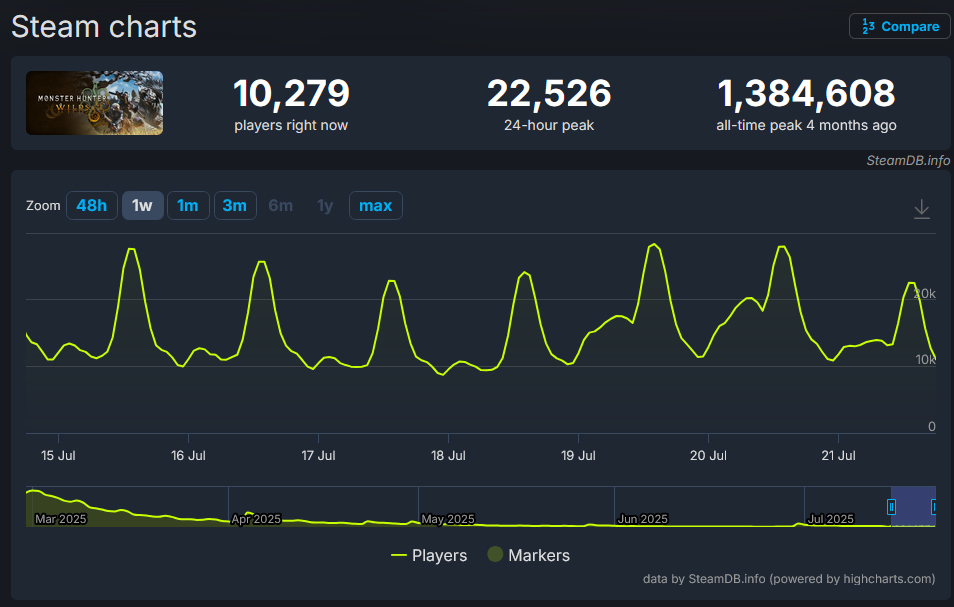This screenshot has height=607, width=954.
Task: Click the 20 Jul axis label
Action: (708, 456)
